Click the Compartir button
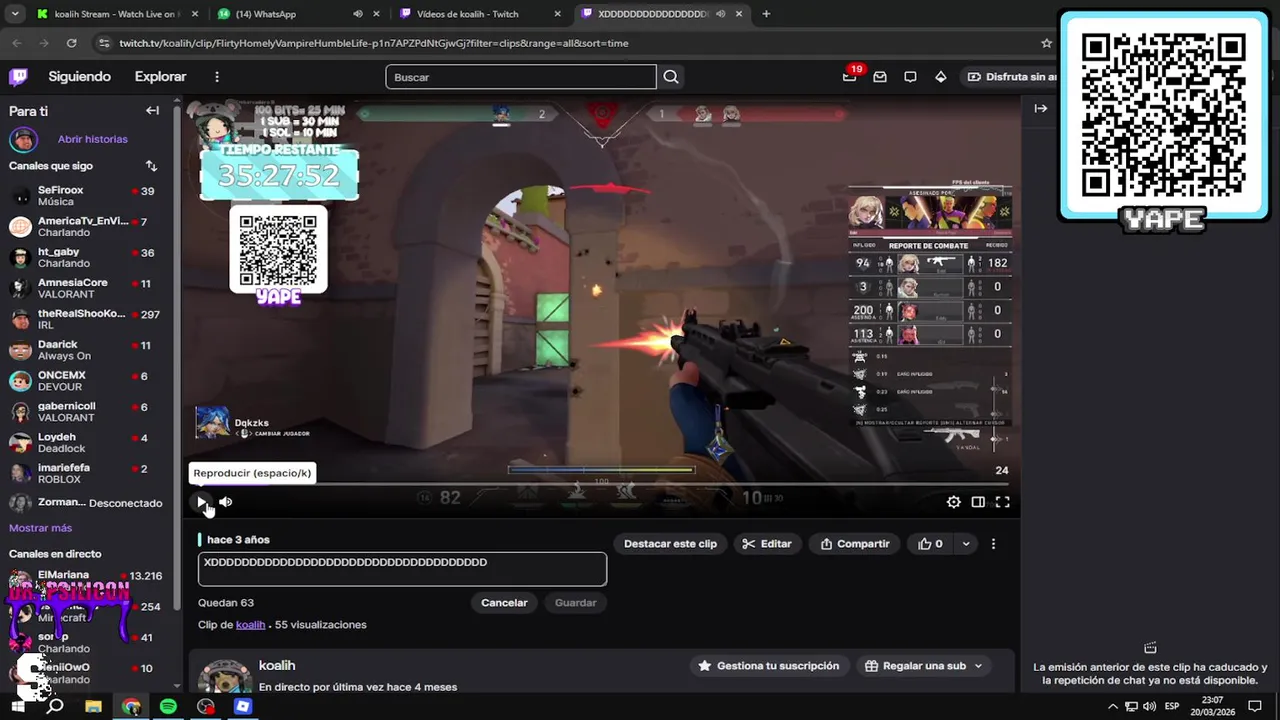 click(854, 544)
